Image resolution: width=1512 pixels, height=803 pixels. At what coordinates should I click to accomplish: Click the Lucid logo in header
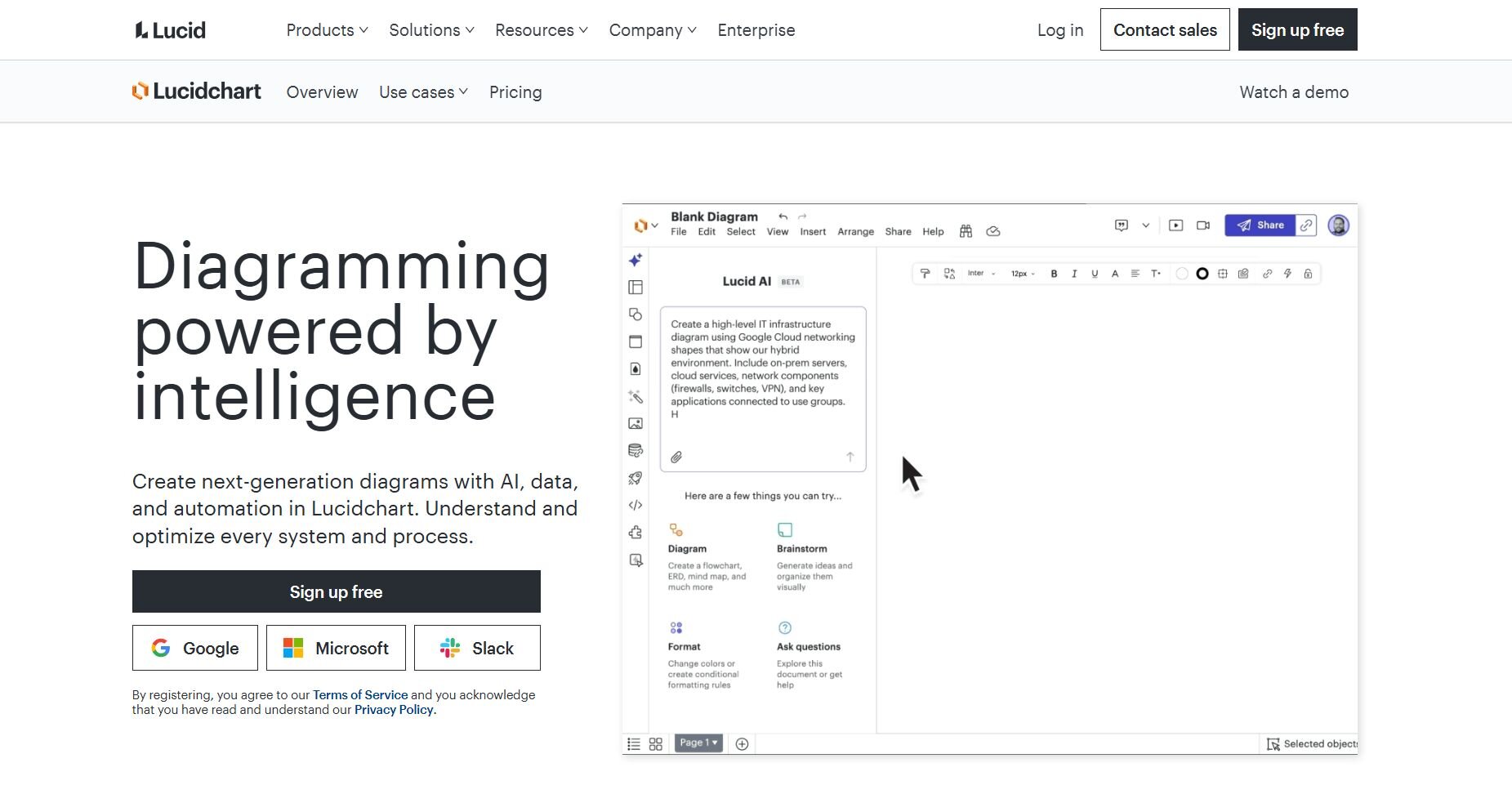pos(170,30)
